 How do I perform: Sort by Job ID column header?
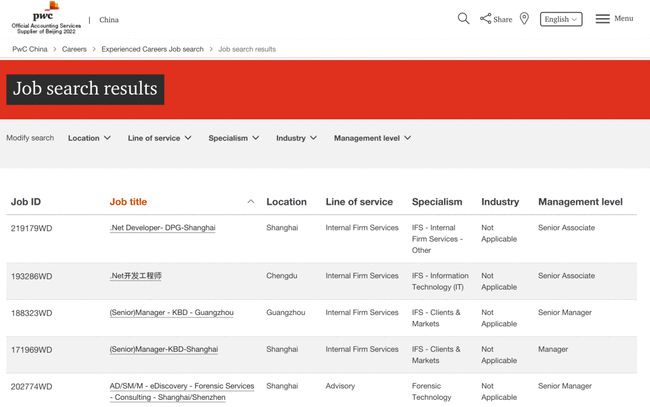click(26, 202)
